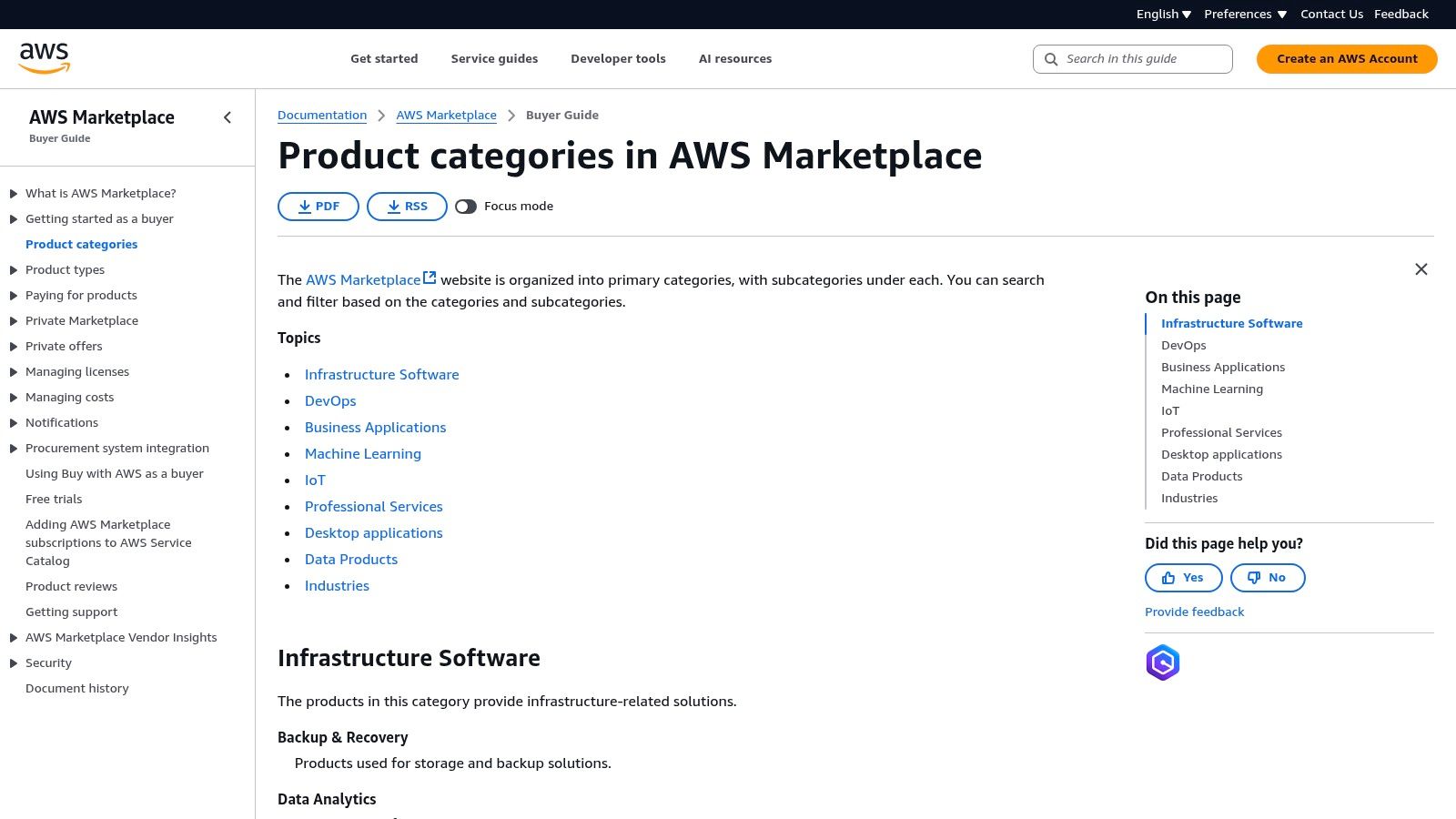This screenshot has height=819, width=1456.
Task: Click the search in this guide field
Action: 1142,59
